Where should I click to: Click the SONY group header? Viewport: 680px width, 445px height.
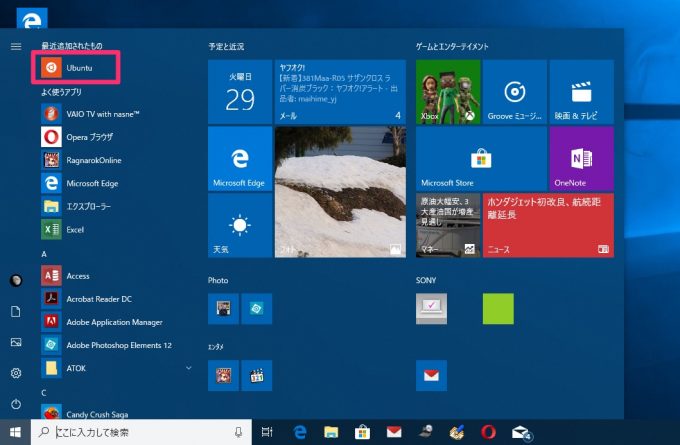426,280
